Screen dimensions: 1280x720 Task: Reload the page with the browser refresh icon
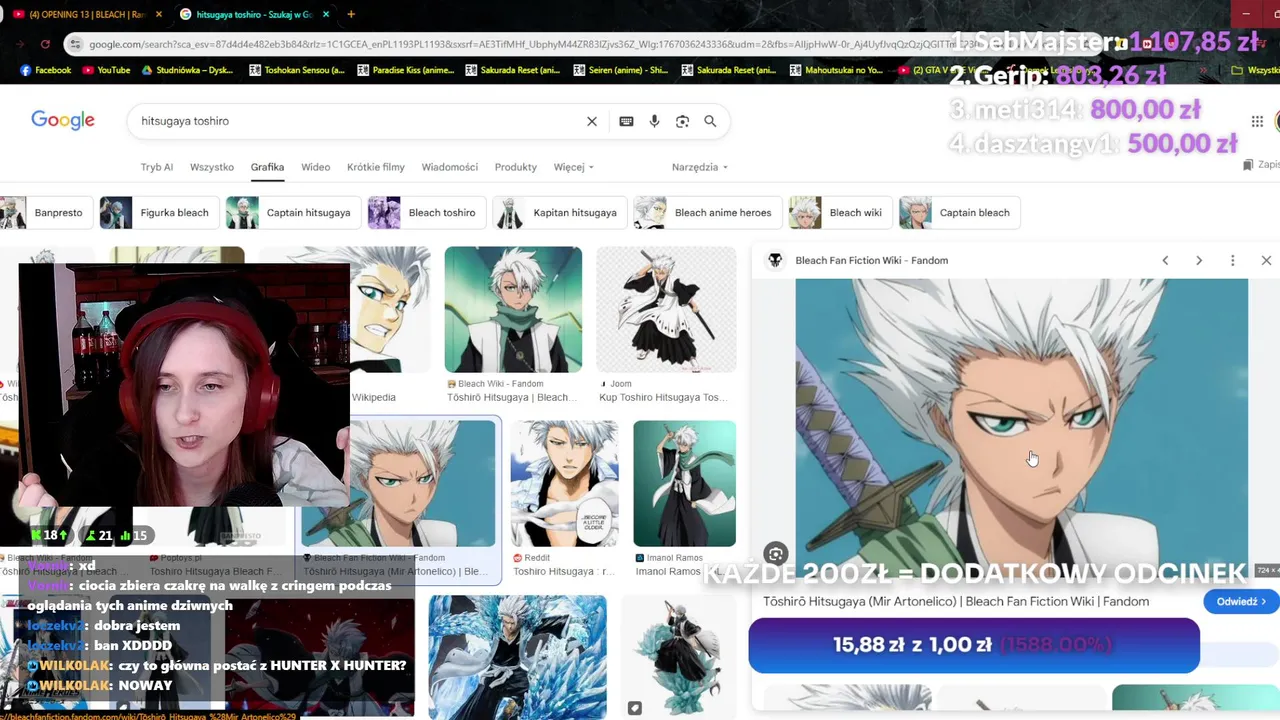pyautogui.click(x=45, y=44)
